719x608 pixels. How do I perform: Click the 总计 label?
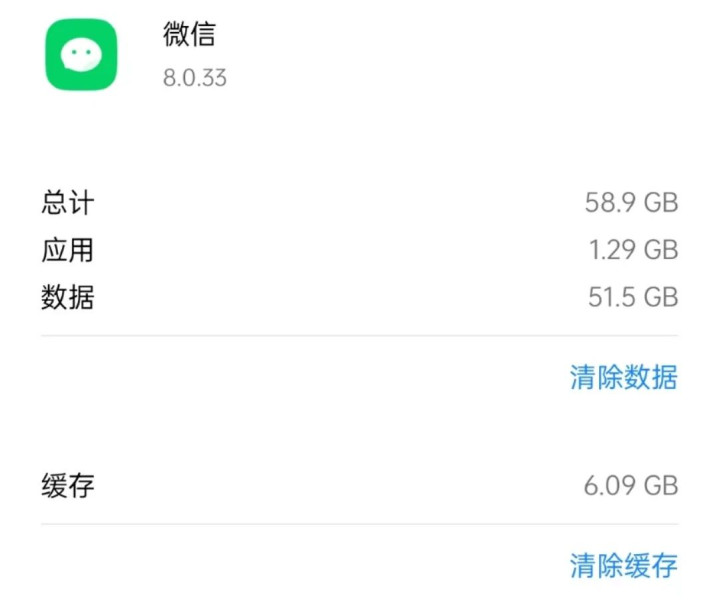pos(68,203)
